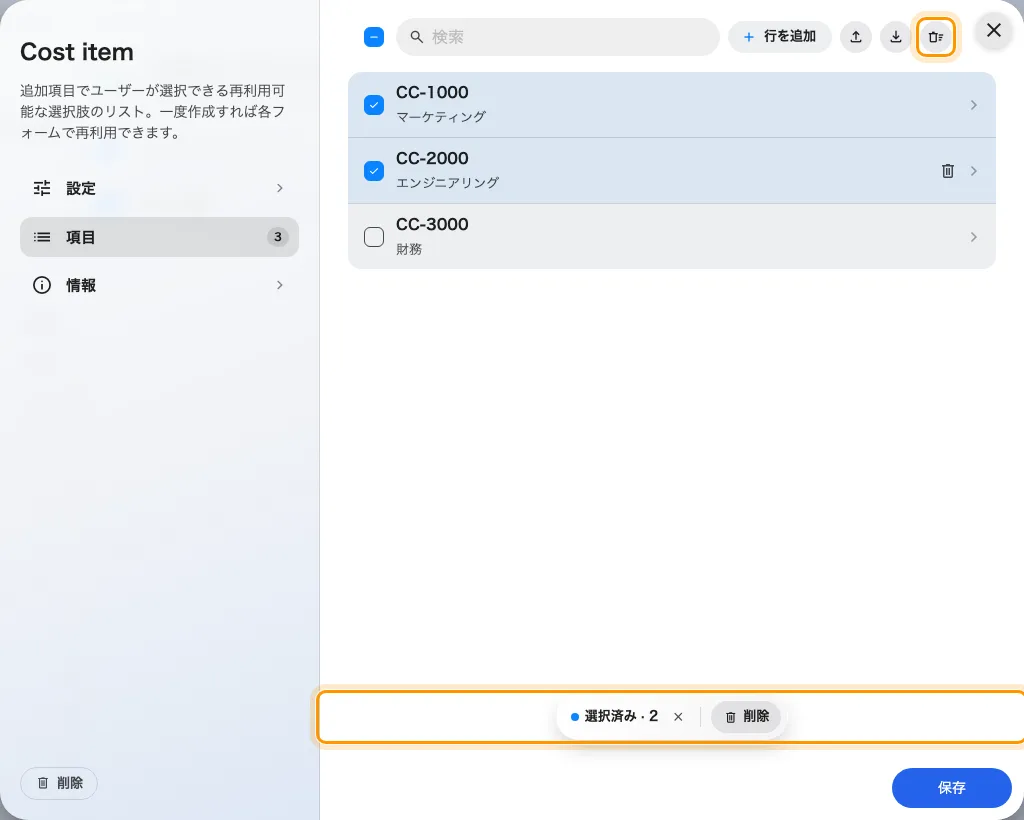Click the delete-list icon in the toolbar
This screenshot has height=820, width=1024.
click(936, 37)
